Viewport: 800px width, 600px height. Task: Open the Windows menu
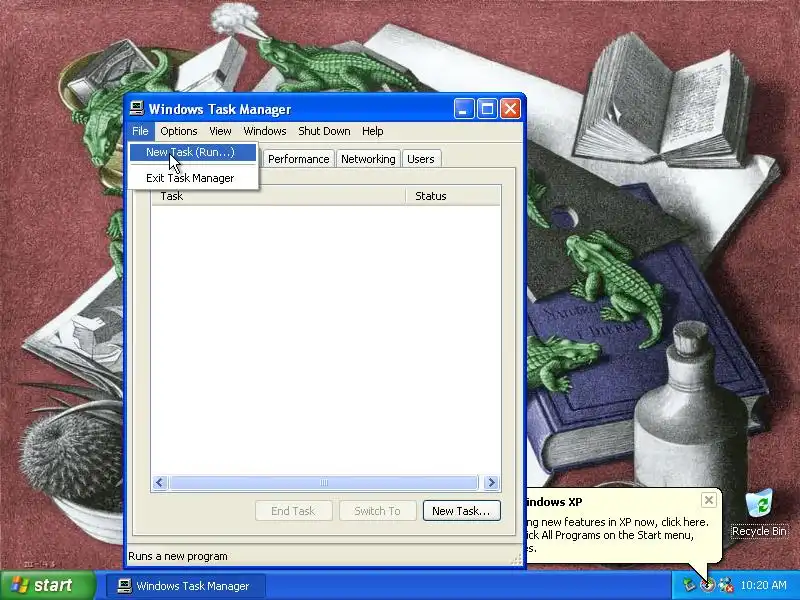tap(265, 131)
